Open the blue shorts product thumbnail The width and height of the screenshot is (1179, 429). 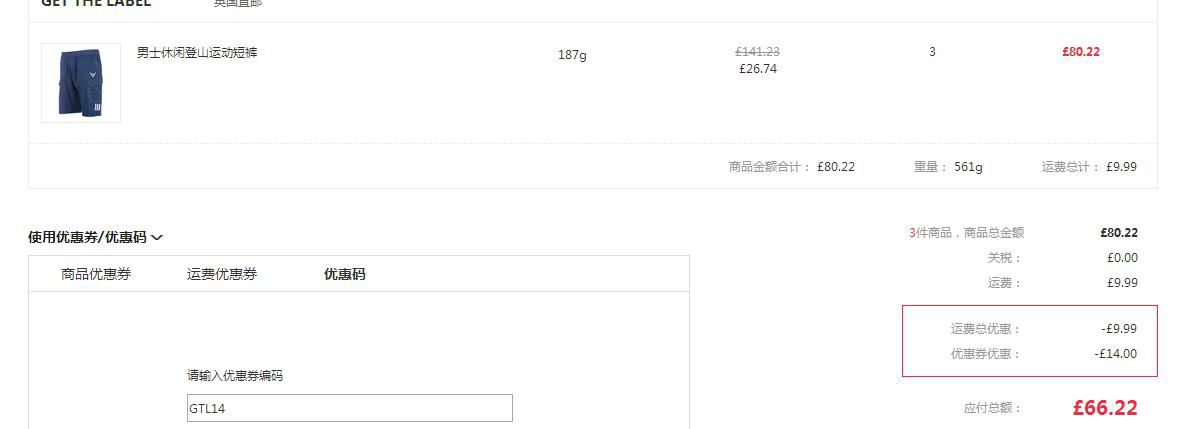point(80,83)
